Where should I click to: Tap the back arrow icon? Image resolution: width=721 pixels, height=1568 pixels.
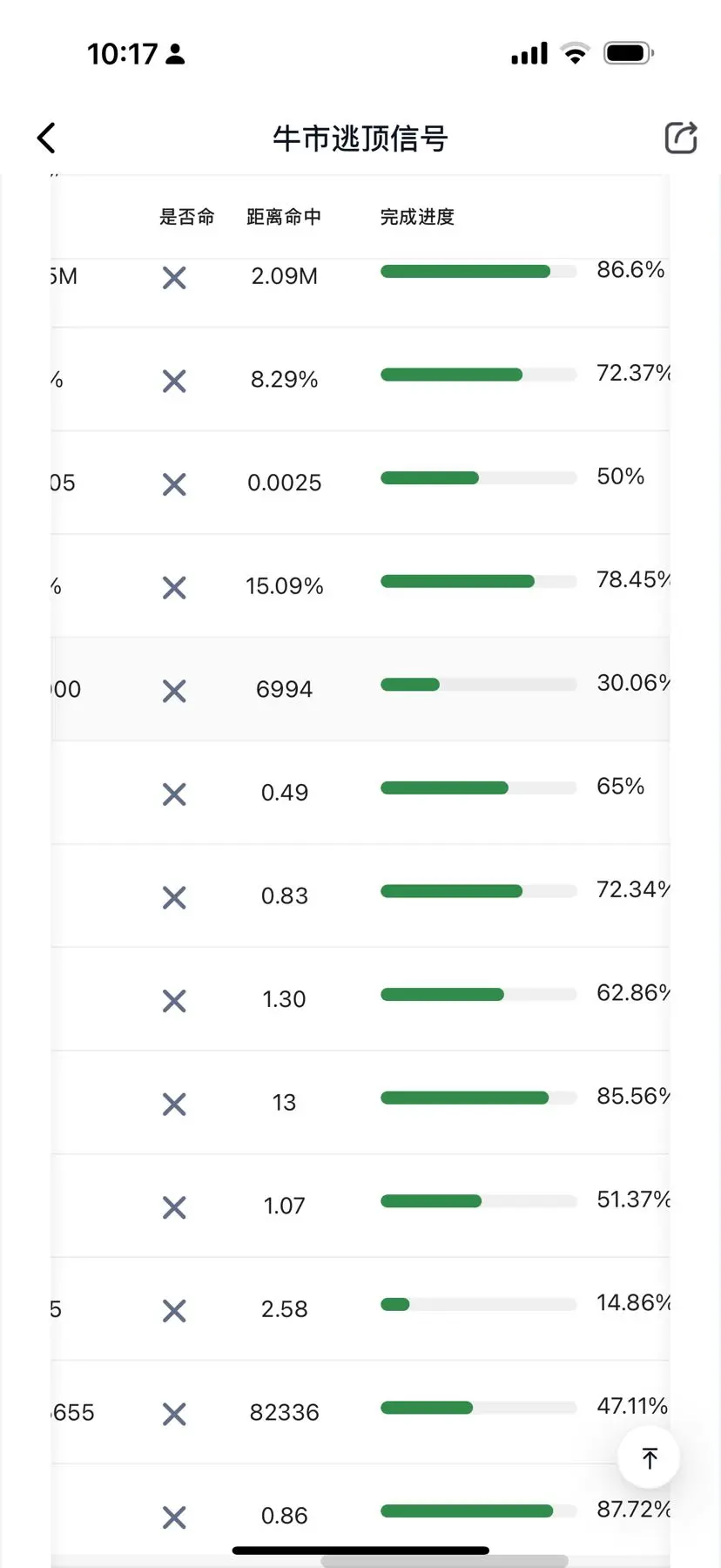coord(46,138)
